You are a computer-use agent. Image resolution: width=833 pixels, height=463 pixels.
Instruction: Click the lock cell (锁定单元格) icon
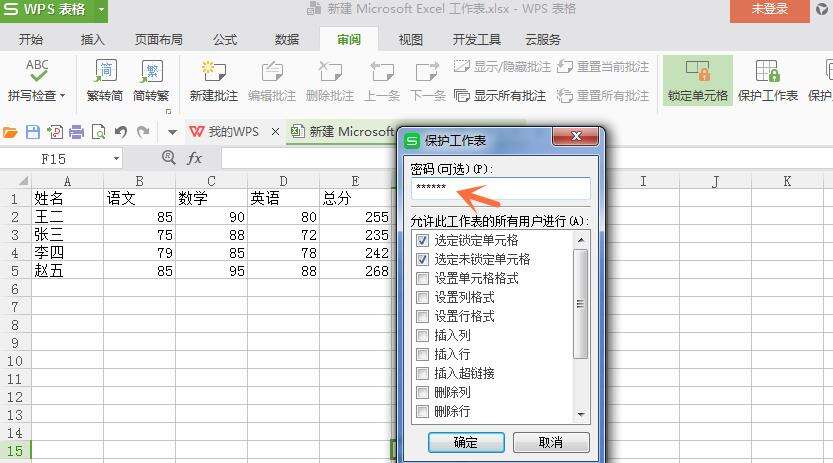coord(698,70)
